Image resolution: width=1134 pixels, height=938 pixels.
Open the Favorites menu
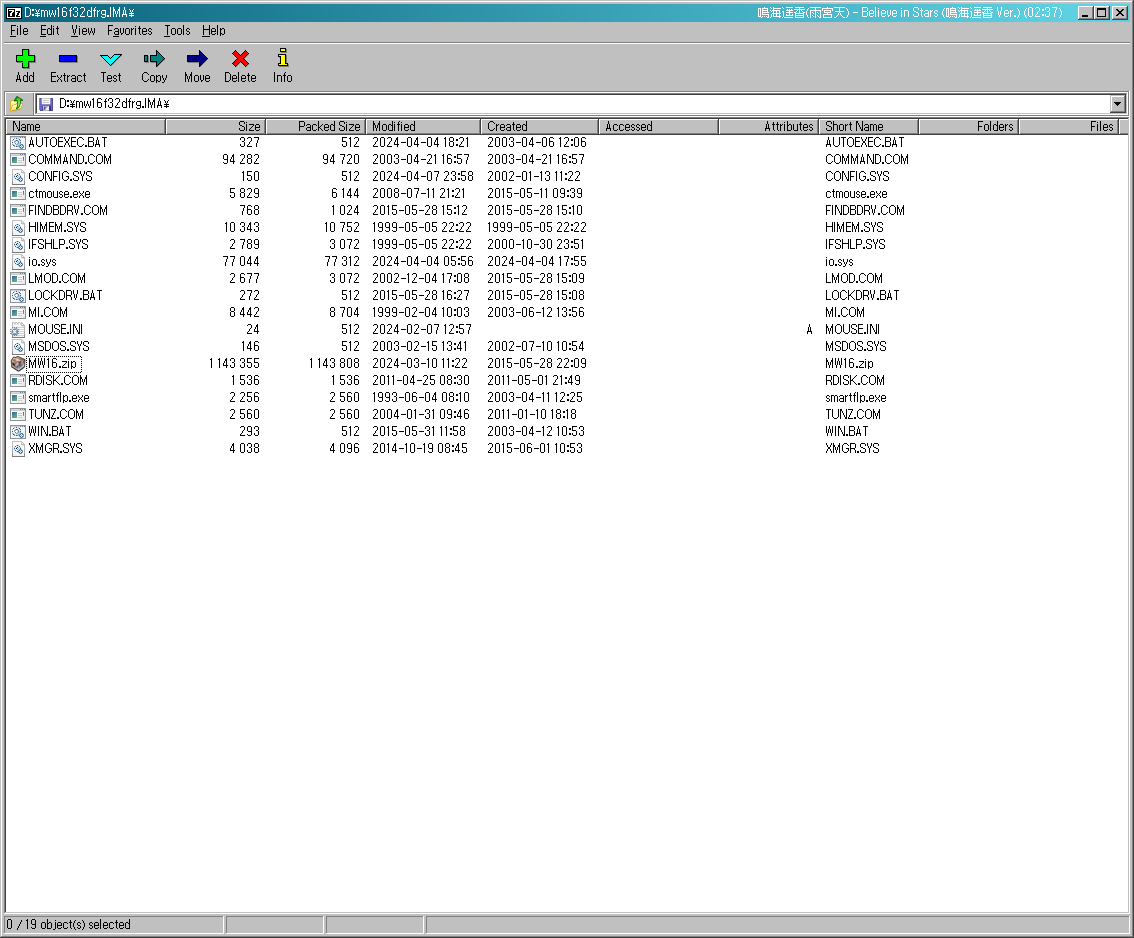coord(130,31)
